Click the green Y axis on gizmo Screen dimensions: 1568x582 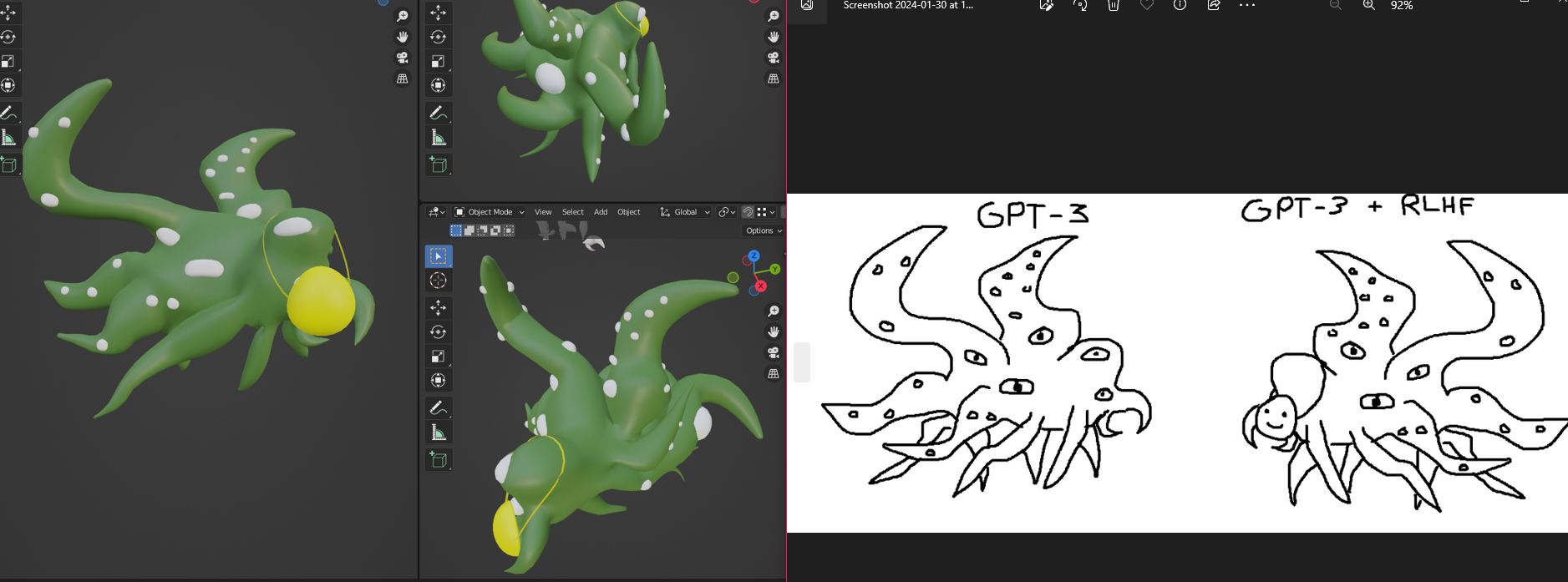click(775, 269)
